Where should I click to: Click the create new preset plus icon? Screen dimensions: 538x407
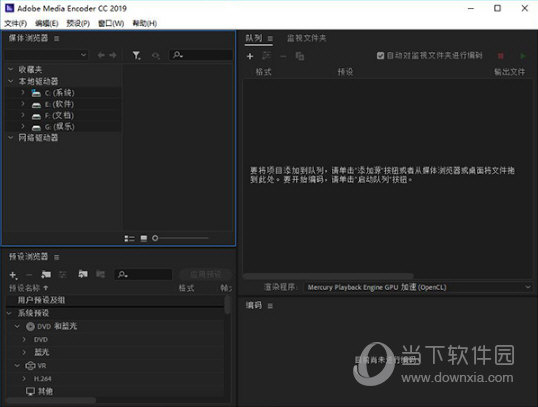click(x=13, y=275)
